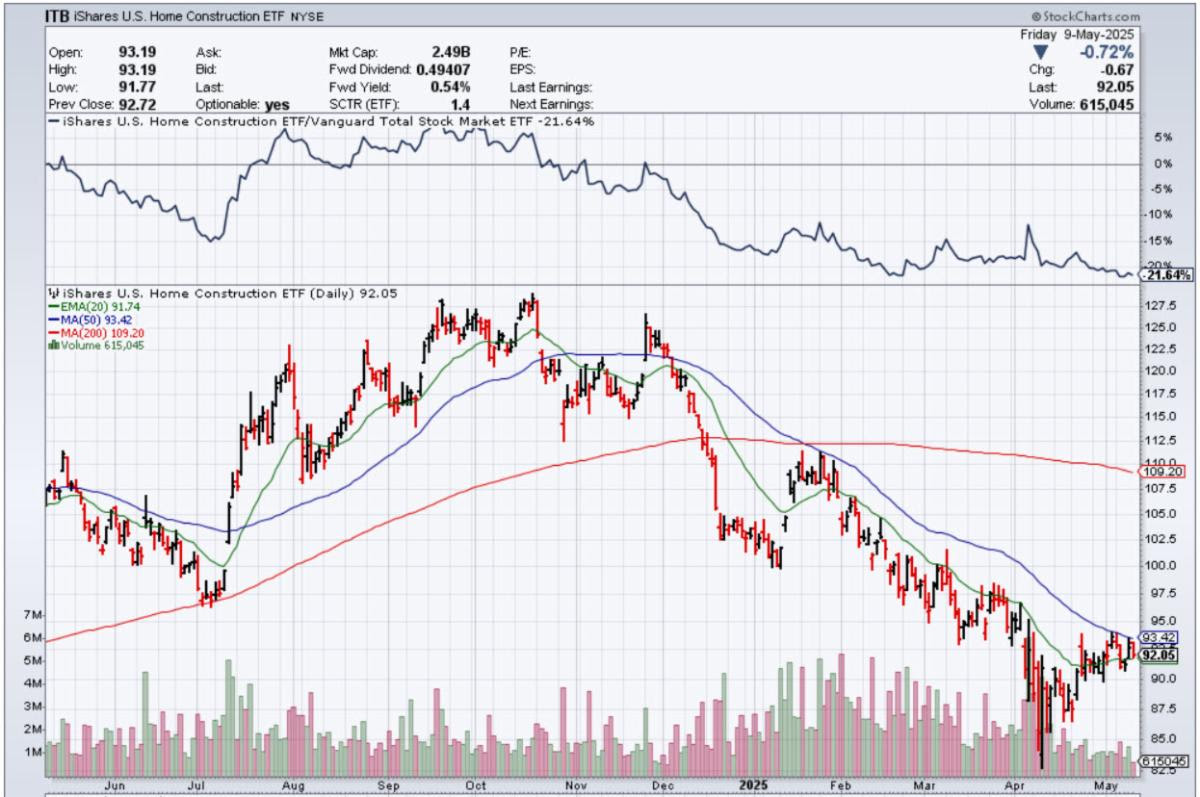Click the 100.0 price axis label
Viewport: 1200px width, 797px height.
click(x=1161, y=565)
